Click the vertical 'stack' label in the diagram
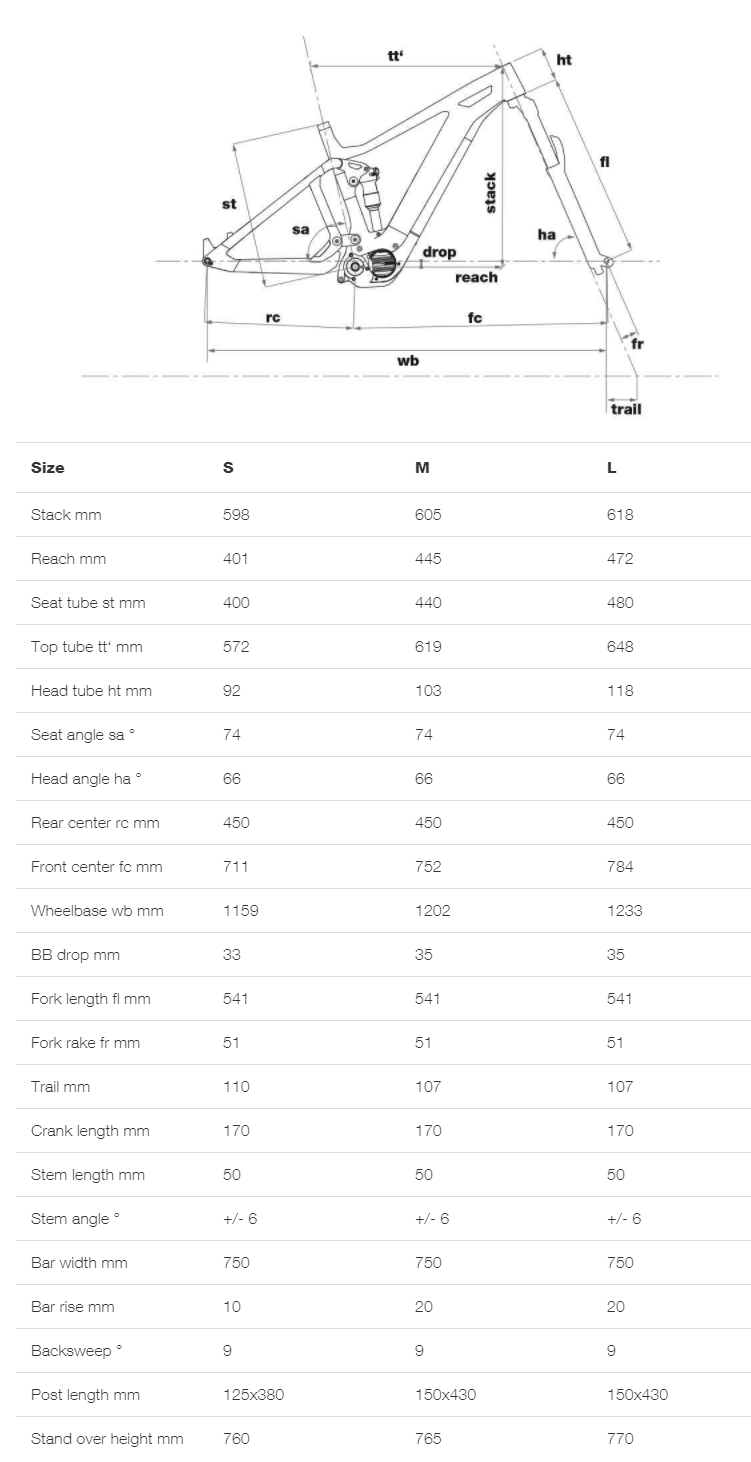The width and height of the screenshot is (751, 1462). point(491,192)
